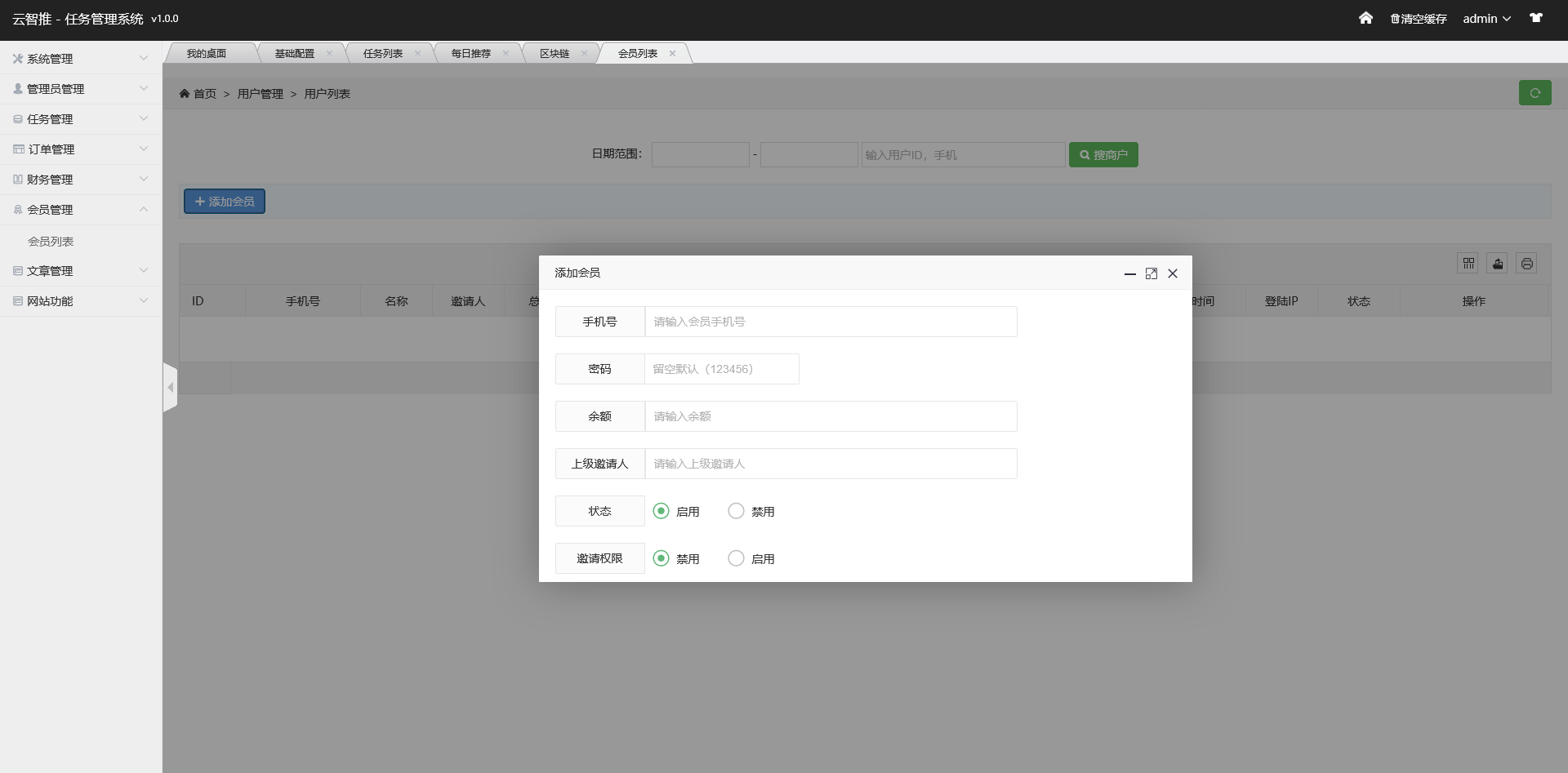Click the 添加会员 button

[x=225, y=202]
